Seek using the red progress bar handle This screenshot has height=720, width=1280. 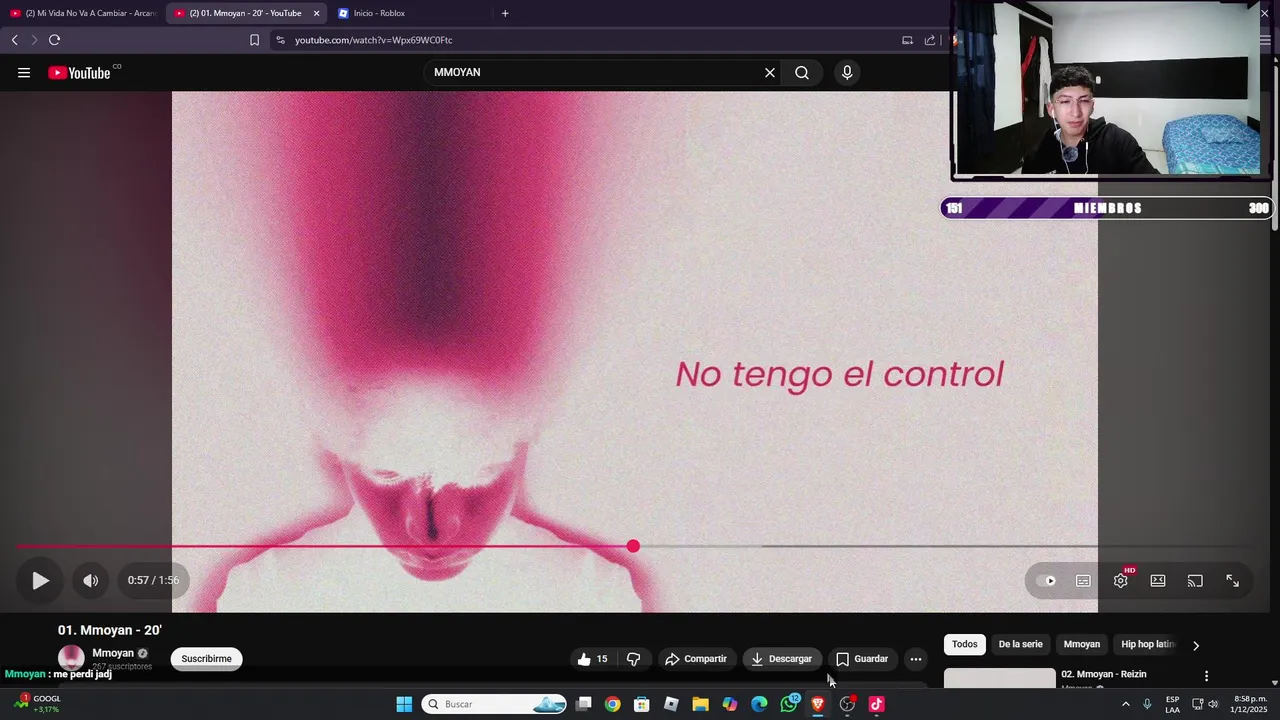tap(633, 546)
